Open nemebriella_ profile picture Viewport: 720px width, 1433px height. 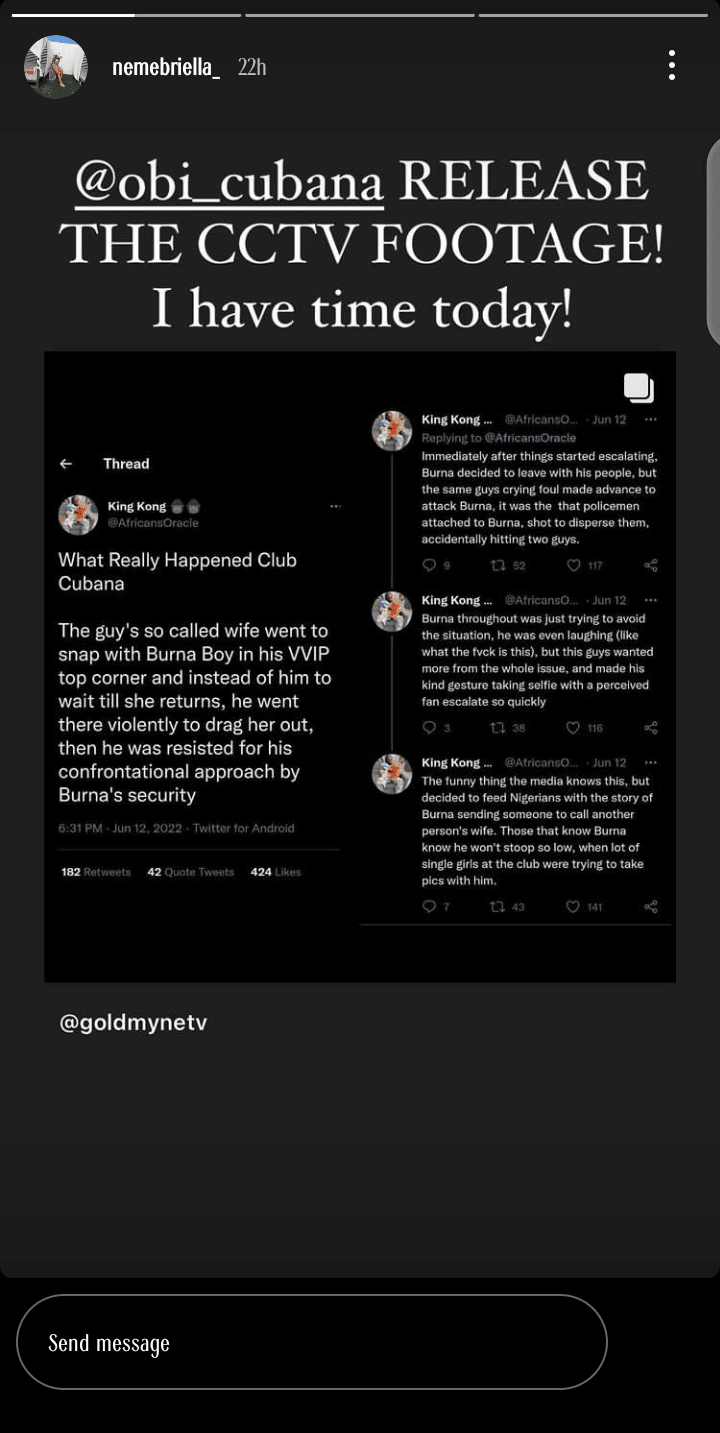pyautogui.click(x=56, y=67)
